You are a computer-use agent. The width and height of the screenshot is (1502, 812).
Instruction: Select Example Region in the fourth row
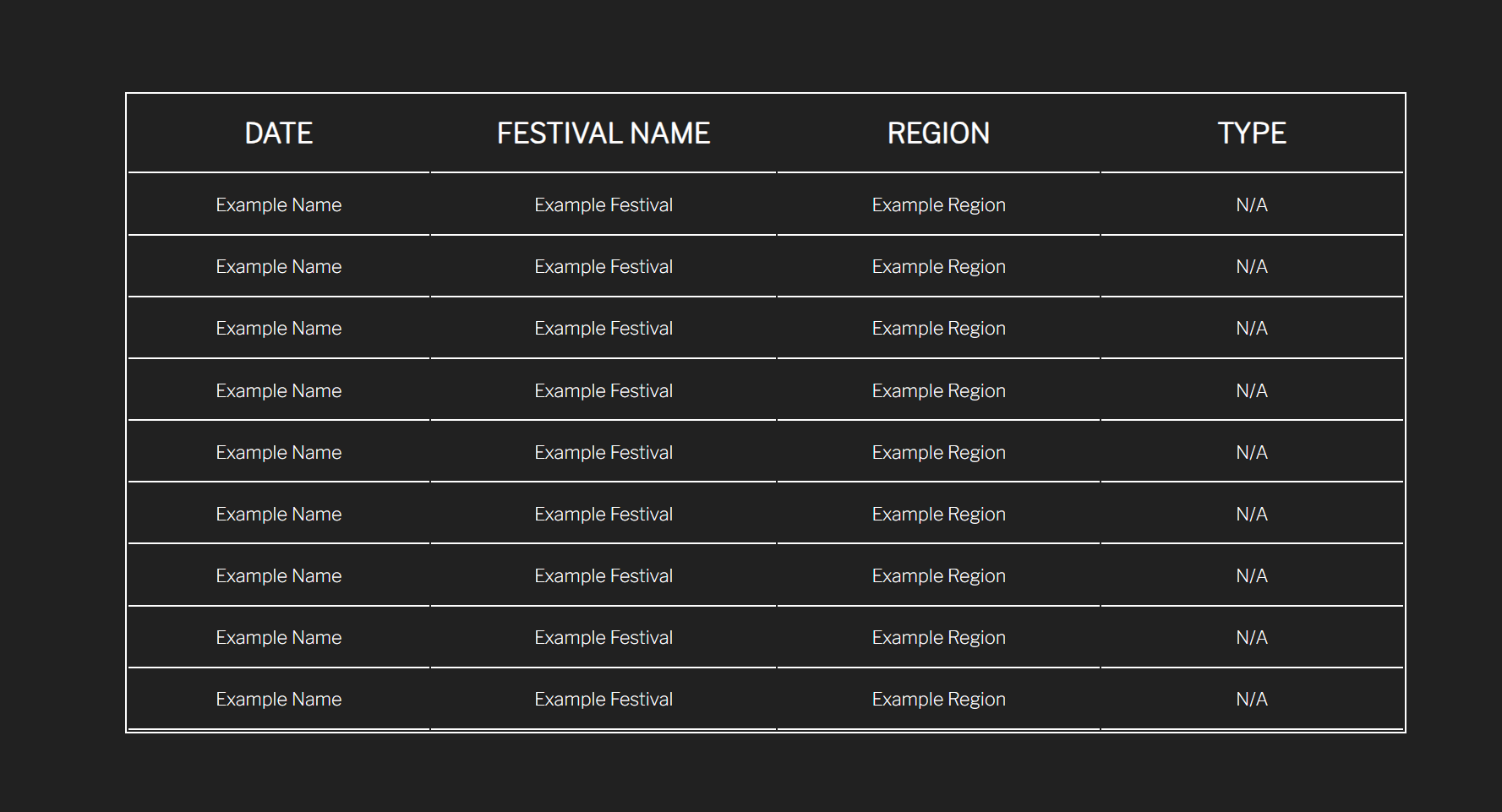[939, 391]
